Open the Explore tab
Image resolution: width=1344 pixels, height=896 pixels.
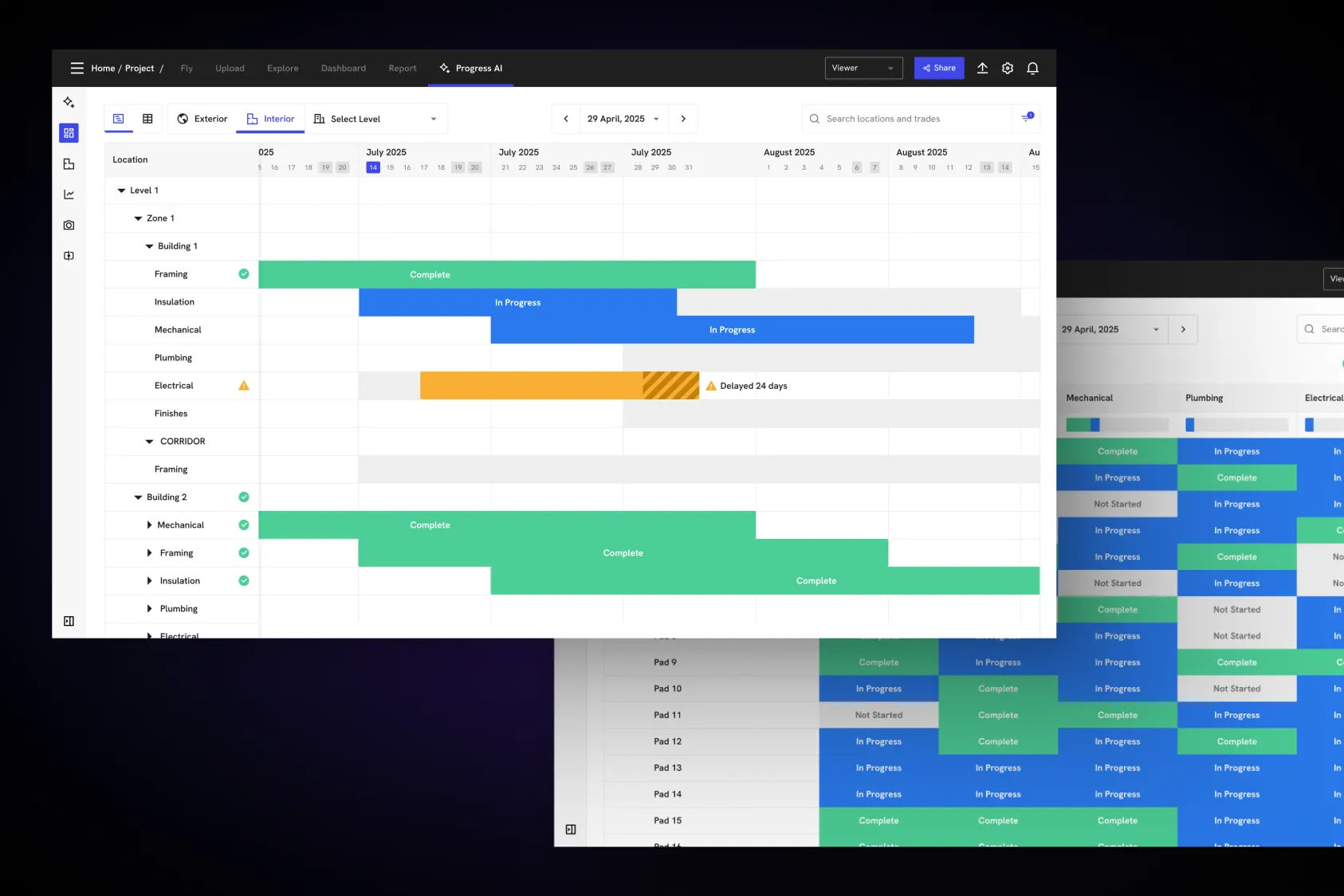(283, 69)
